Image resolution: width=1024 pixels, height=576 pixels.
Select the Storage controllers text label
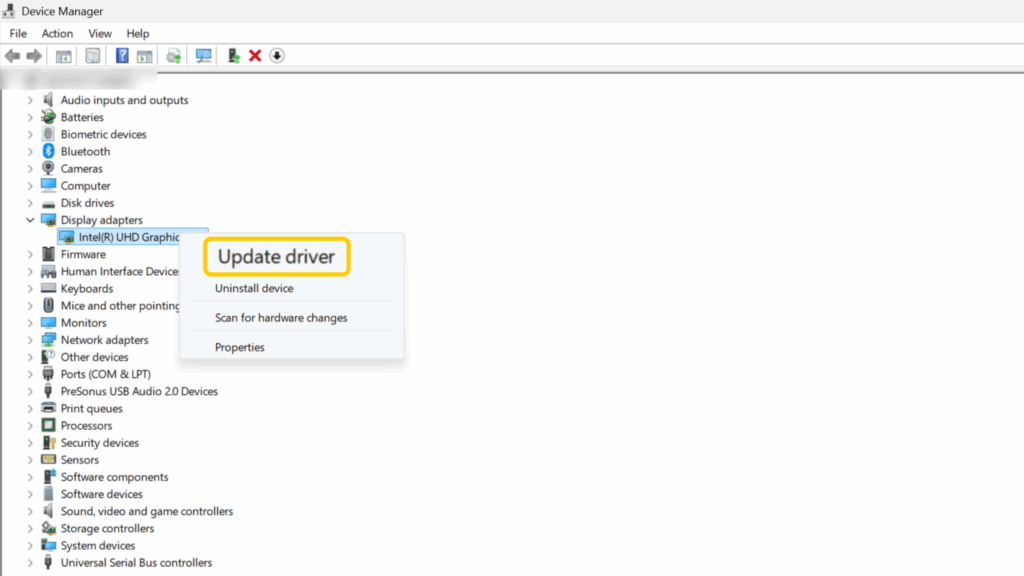tap(107, 528)
